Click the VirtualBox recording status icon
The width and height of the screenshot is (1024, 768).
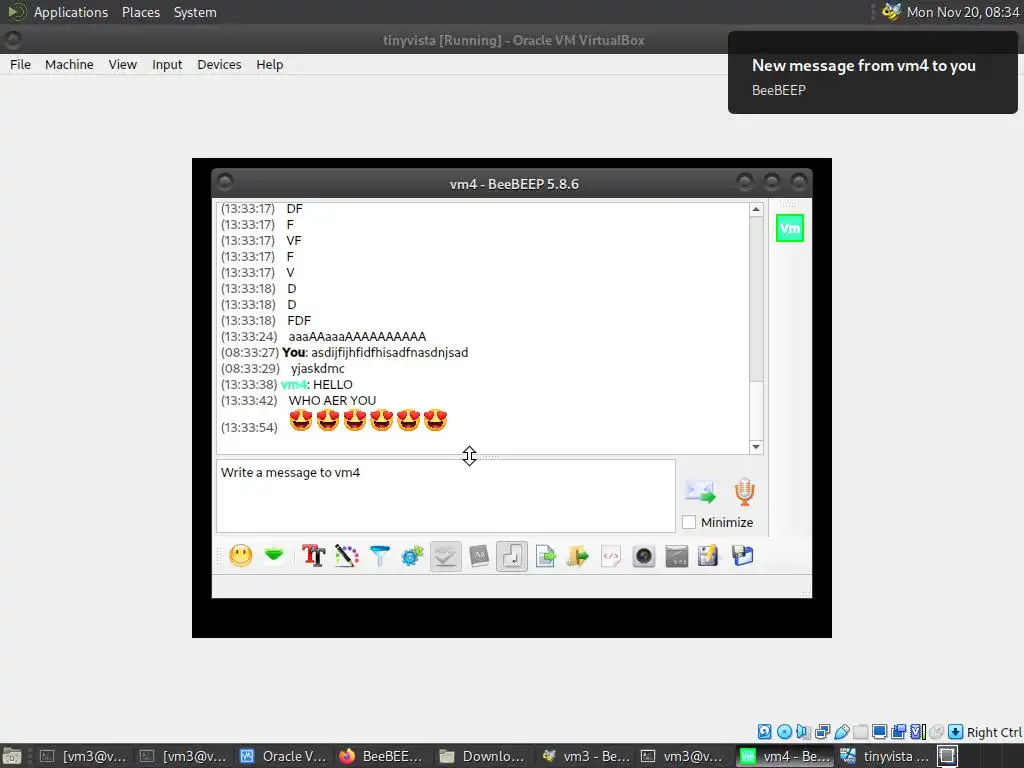899,732
